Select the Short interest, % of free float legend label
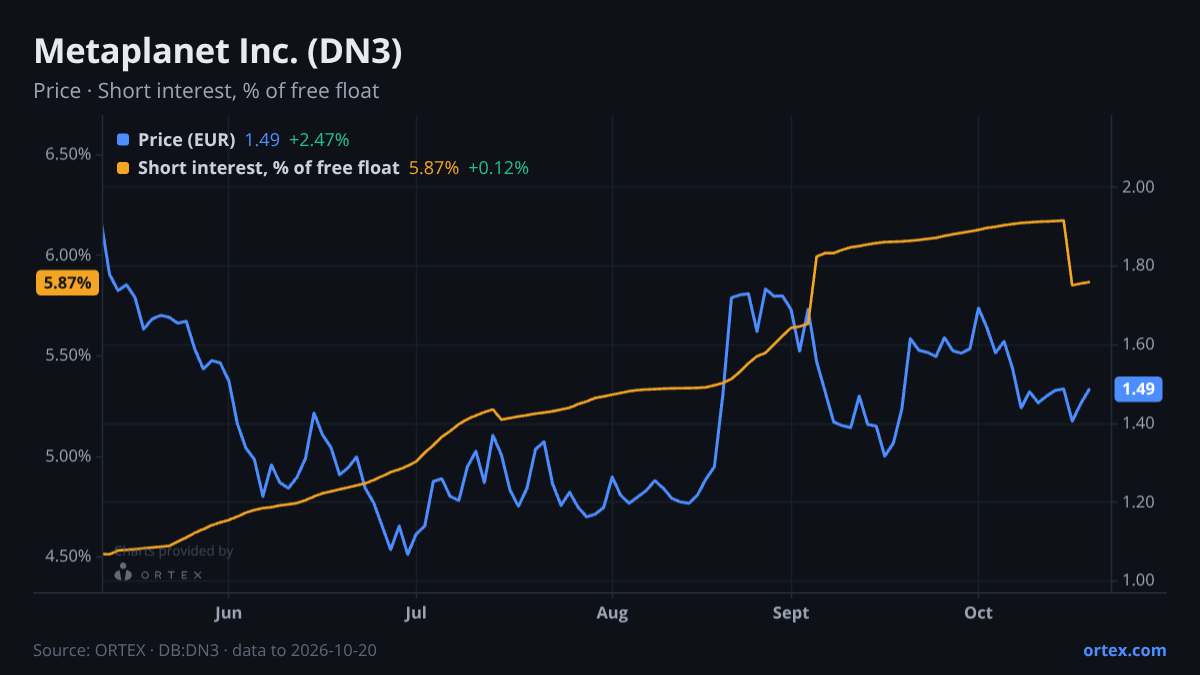Screen dimensions: 1200x675 [x=269, y=168]
